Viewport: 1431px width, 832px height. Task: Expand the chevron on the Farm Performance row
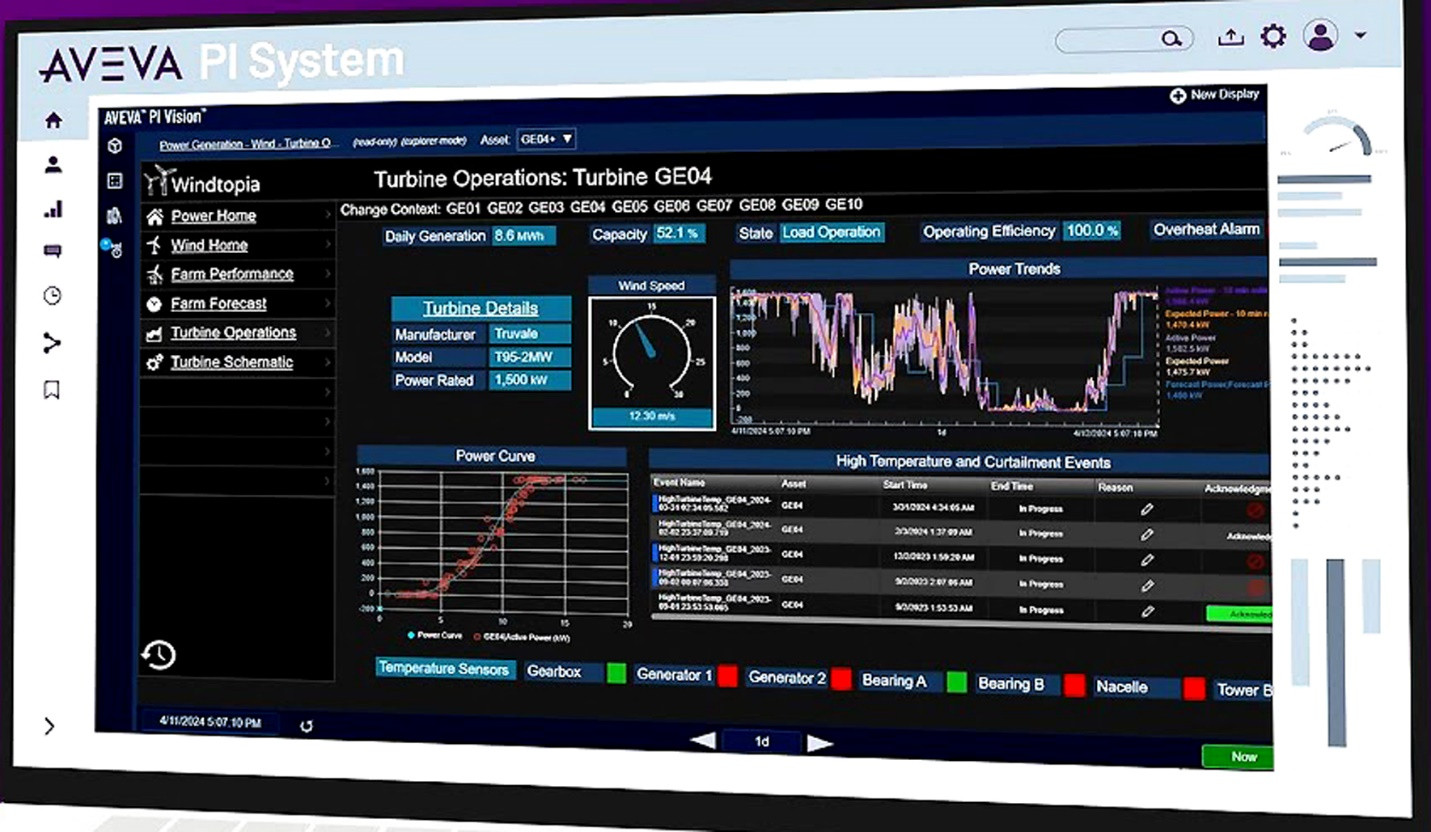[327, 273]
